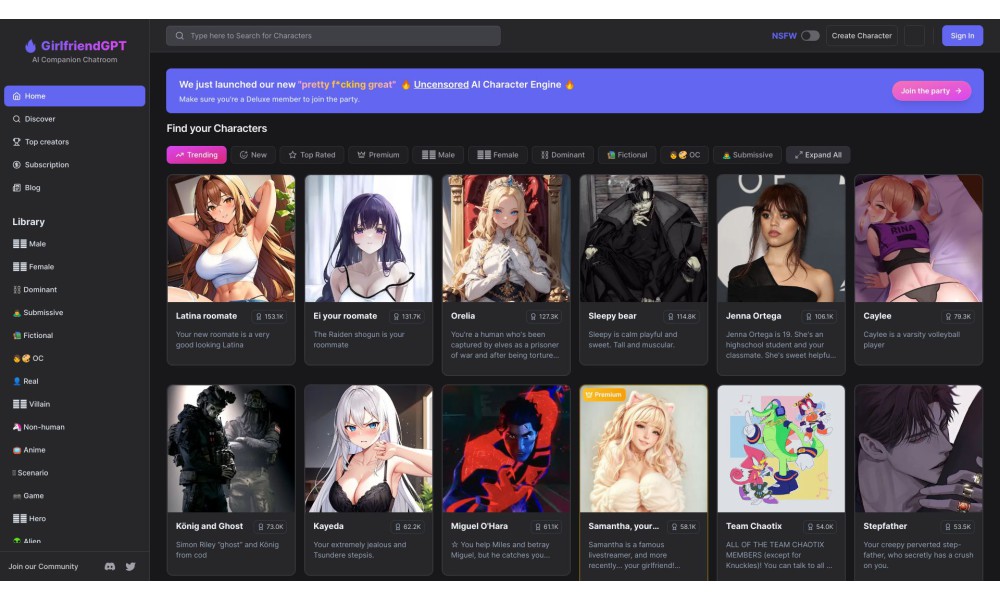Open the Uncensored link in banner
1000x600 pixels.
click(441, 84)
